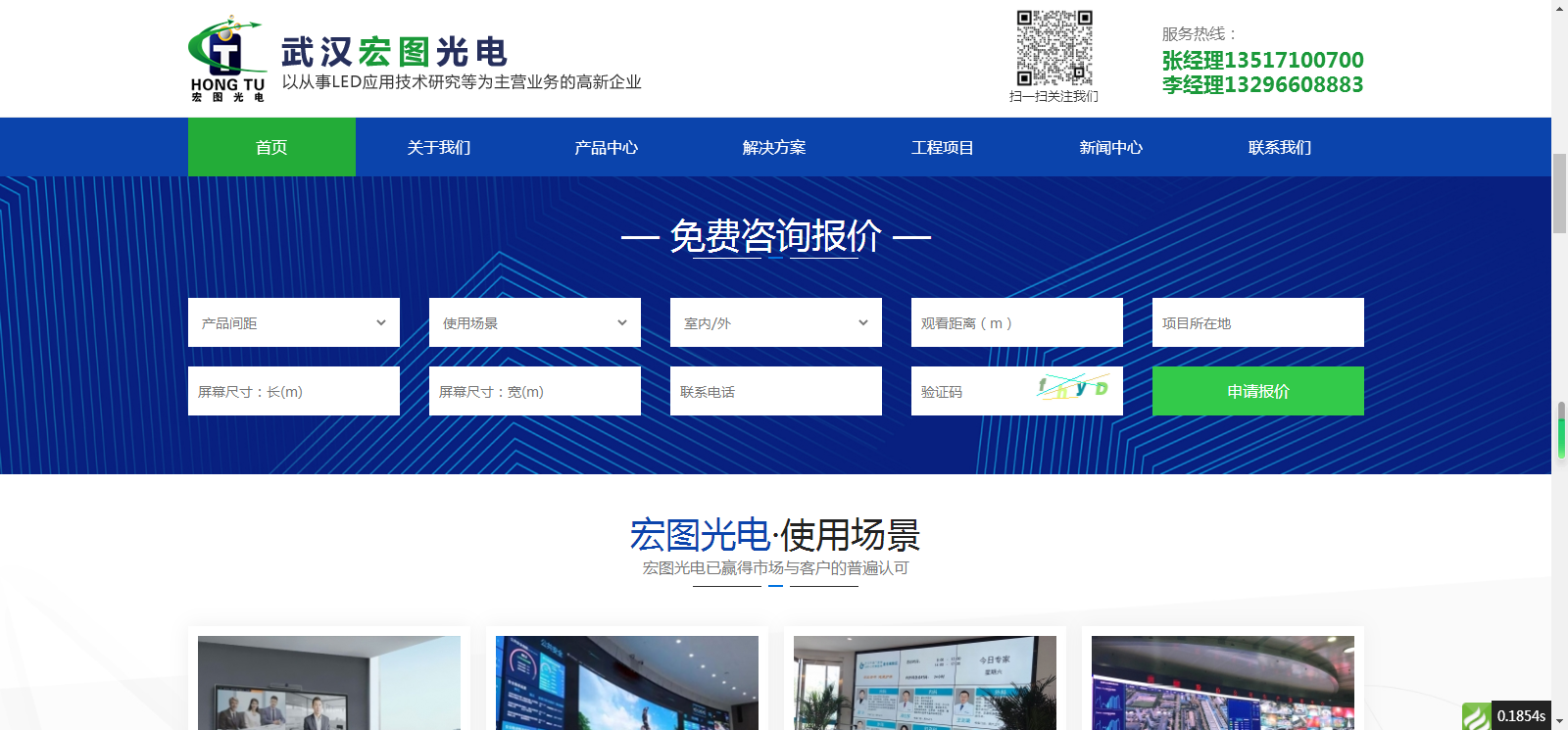Click into the 项目所在地 field

[1257, 322]
